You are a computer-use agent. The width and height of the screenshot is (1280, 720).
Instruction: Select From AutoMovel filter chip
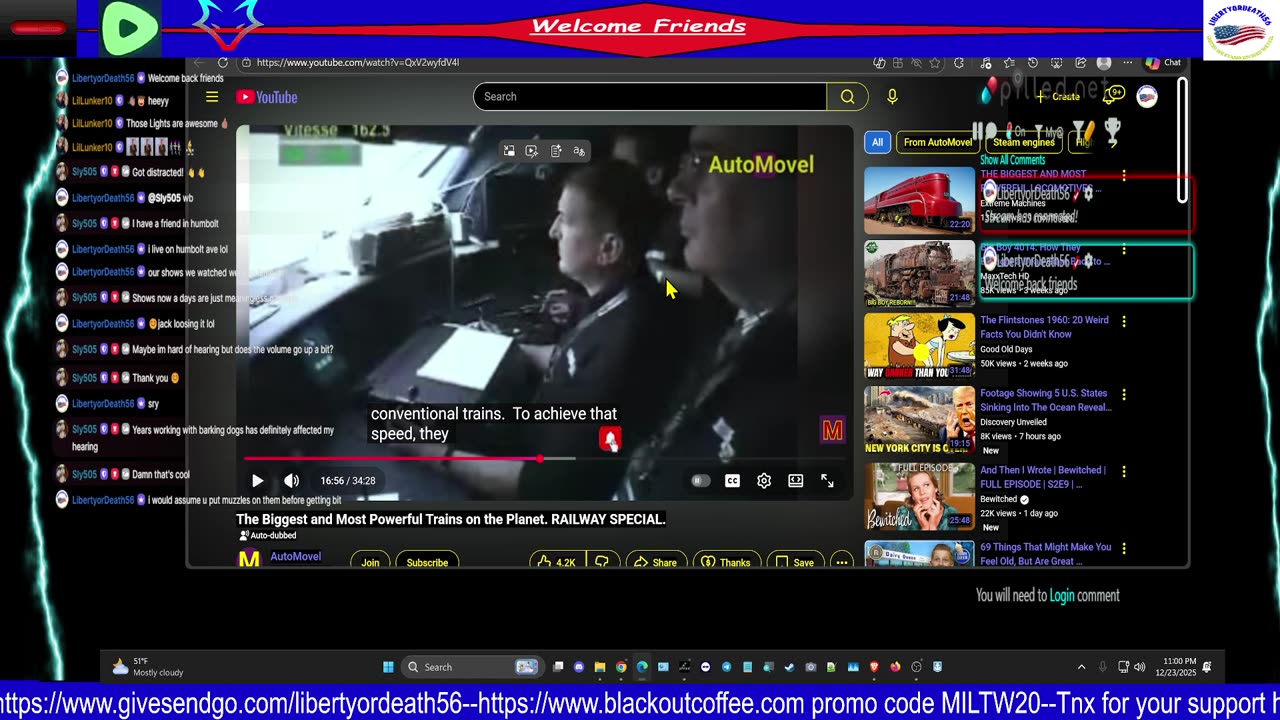tap(937, 142)
